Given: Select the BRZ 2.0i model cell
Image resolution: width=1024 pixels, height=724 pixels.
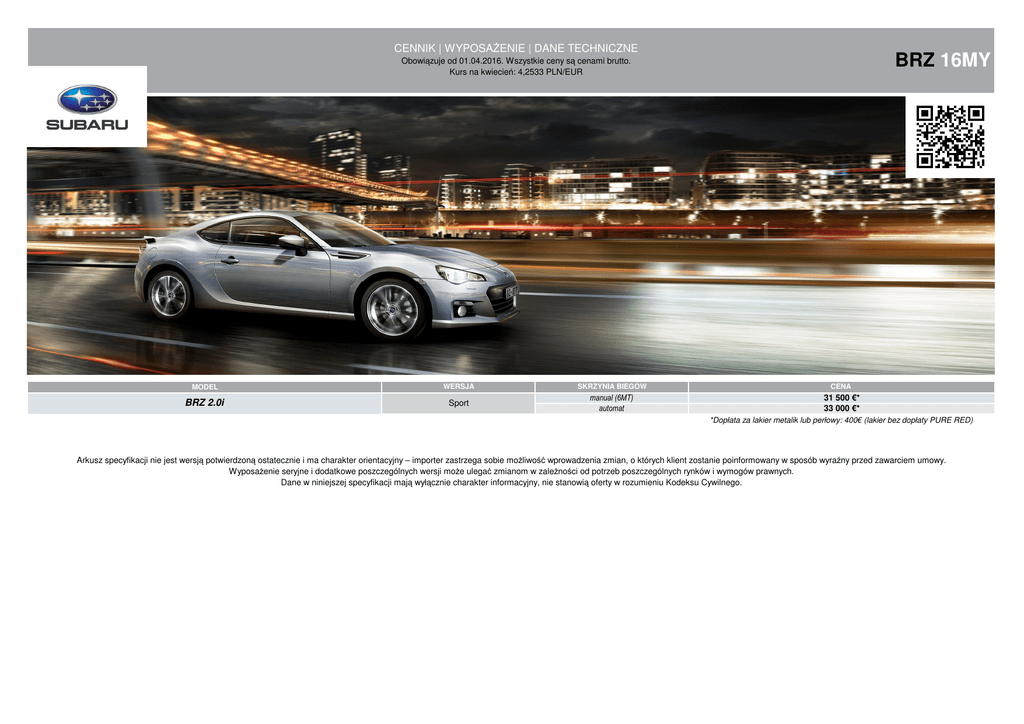Looking at the screenshot, I should tap(204, 403).
